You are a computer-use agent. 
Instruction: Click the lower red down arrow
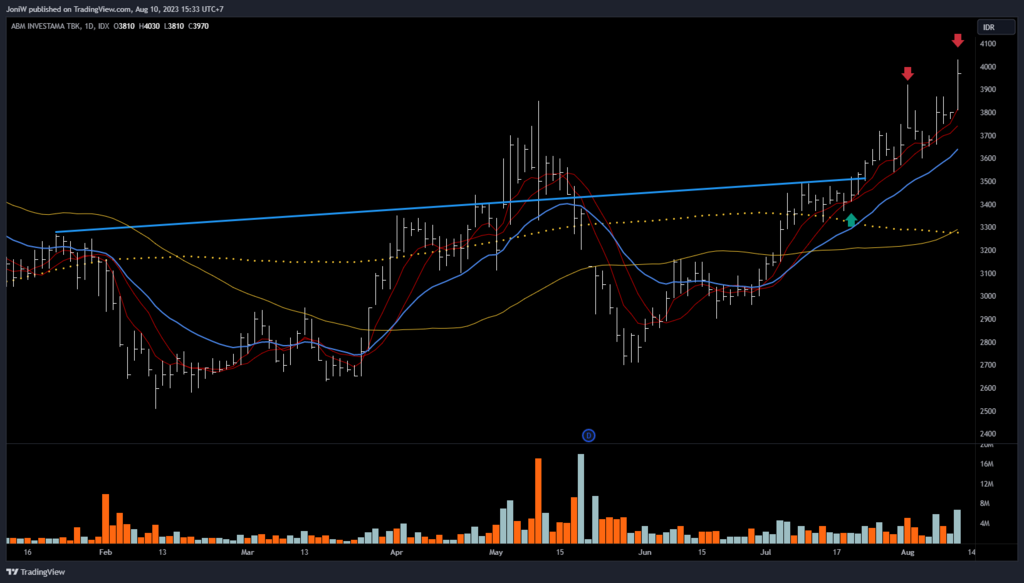click(907, 74)
